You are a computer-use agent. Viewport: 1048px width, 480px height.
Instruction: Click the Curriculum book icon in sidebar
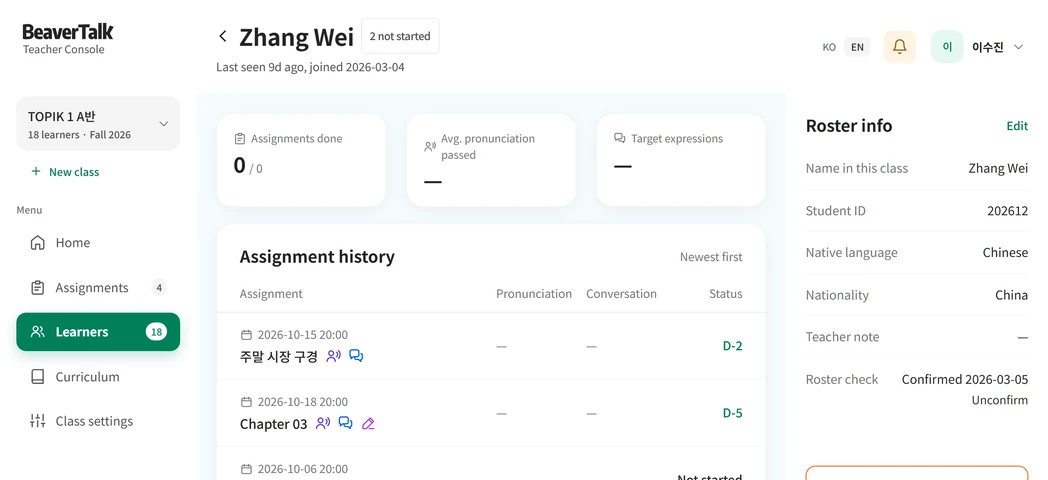(38, 376)
